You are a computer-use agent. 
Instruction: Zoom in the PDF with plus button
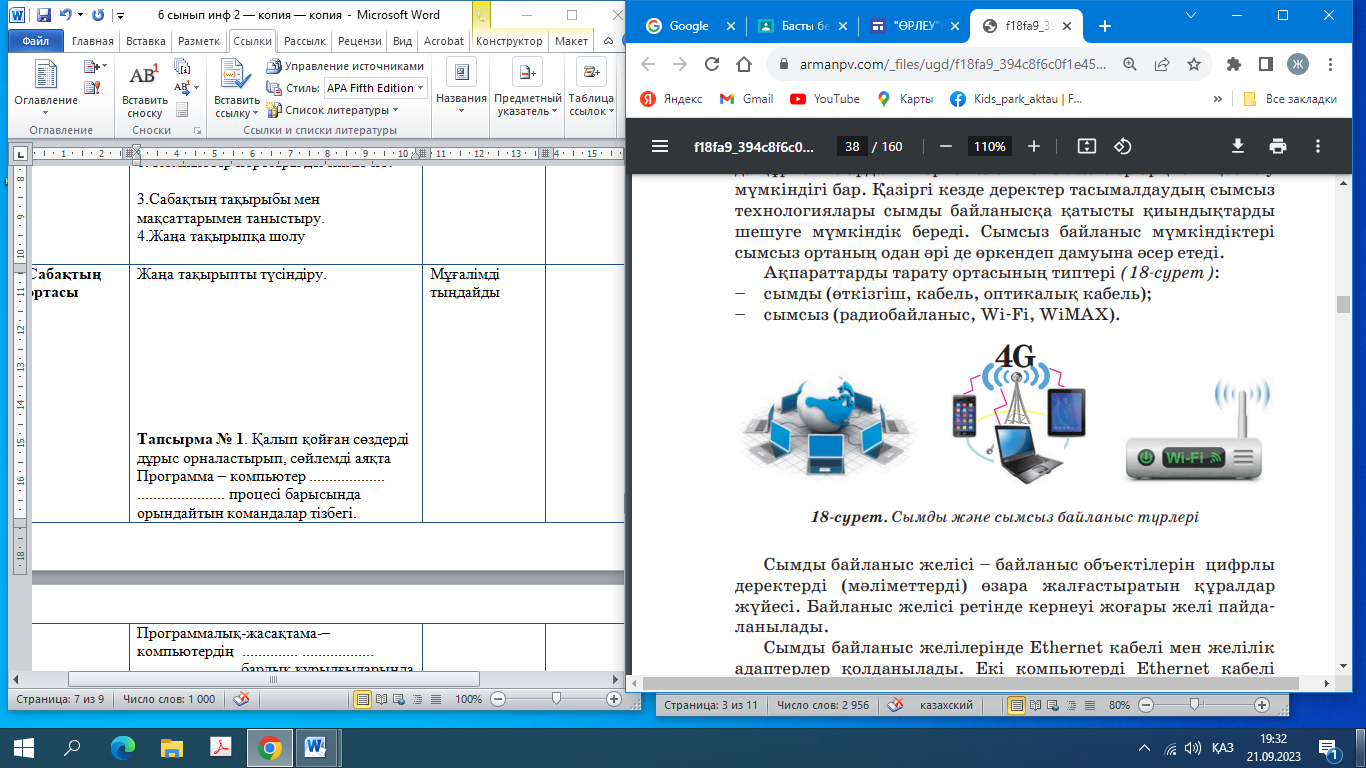click(1034, 146)
